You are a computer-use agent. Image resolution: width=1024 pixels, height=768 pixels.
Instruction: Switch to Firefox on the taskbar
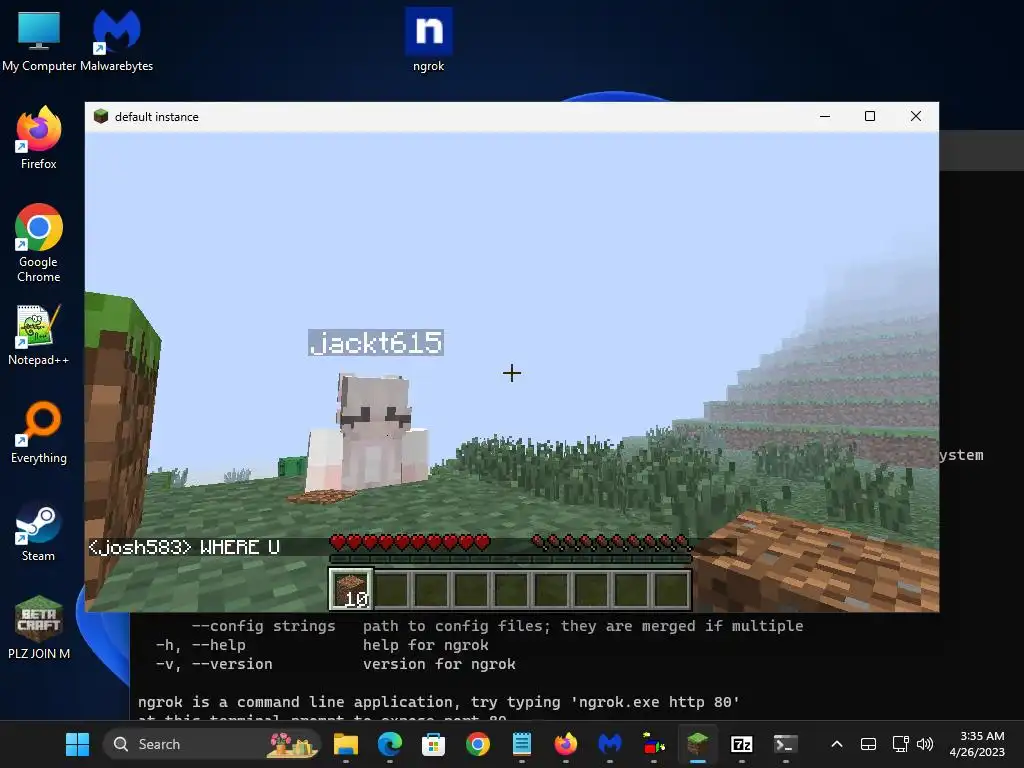pyautogui.click(x=566, y=744)
